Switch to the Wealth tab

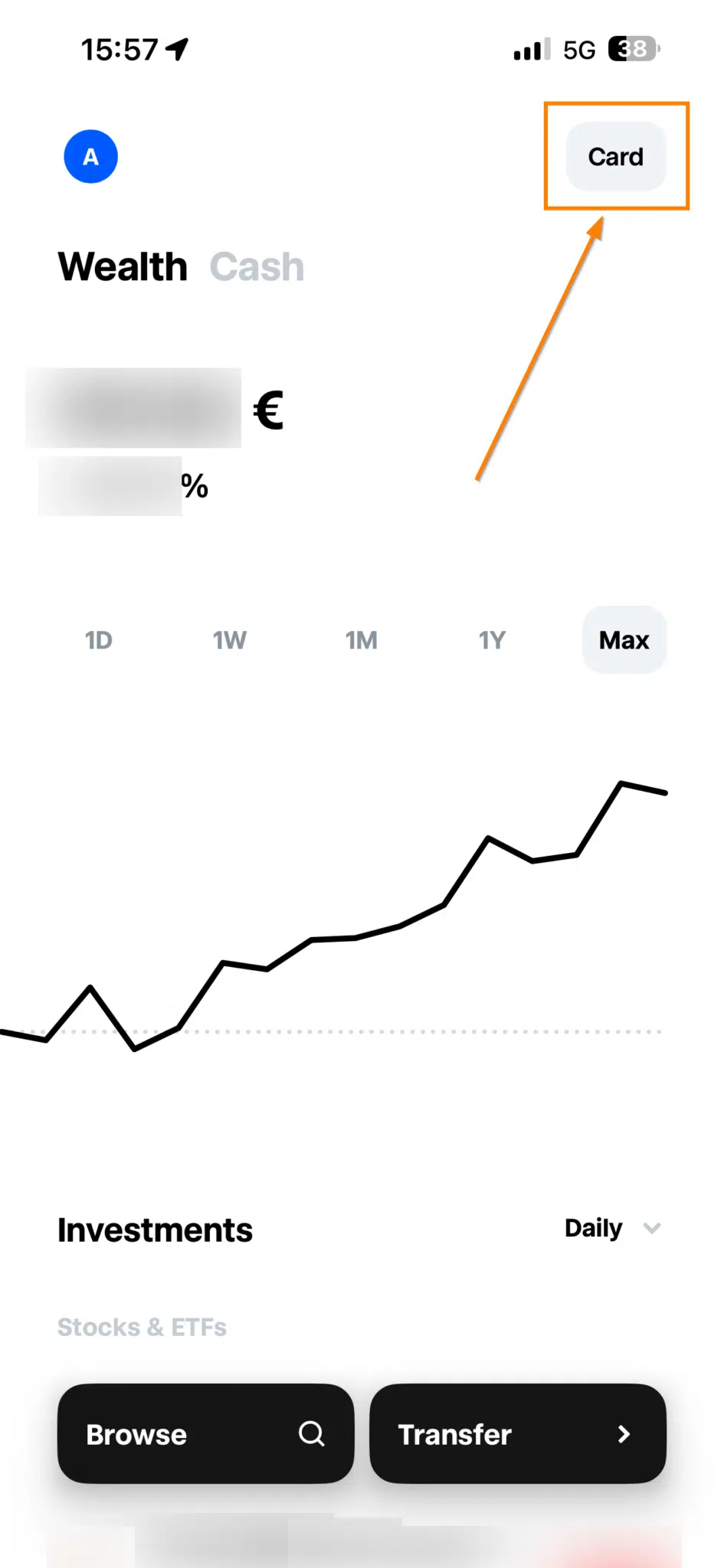click(x=123, y=267)
